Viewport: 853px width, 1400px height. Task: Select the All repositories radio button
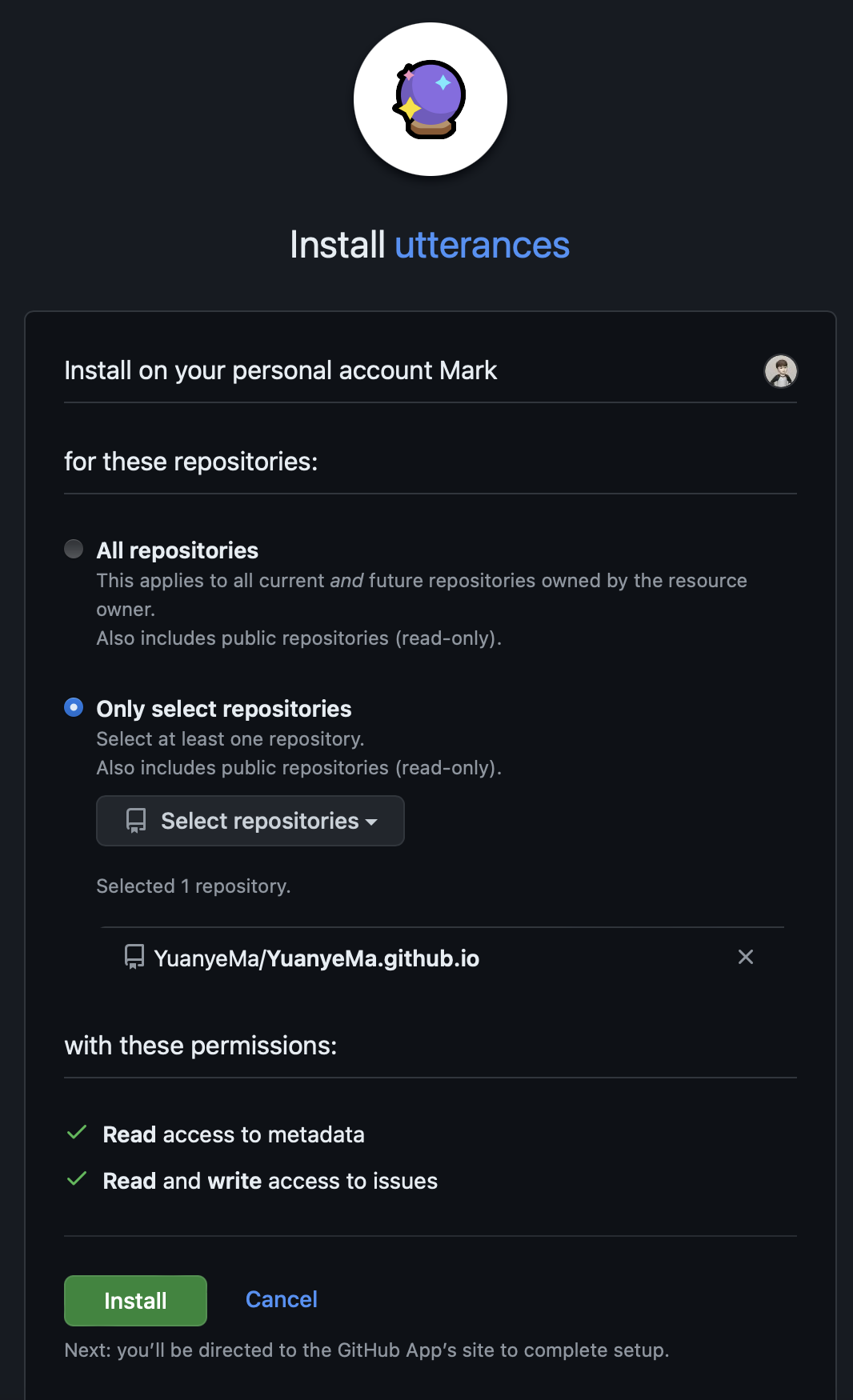(x=74, y=549)
